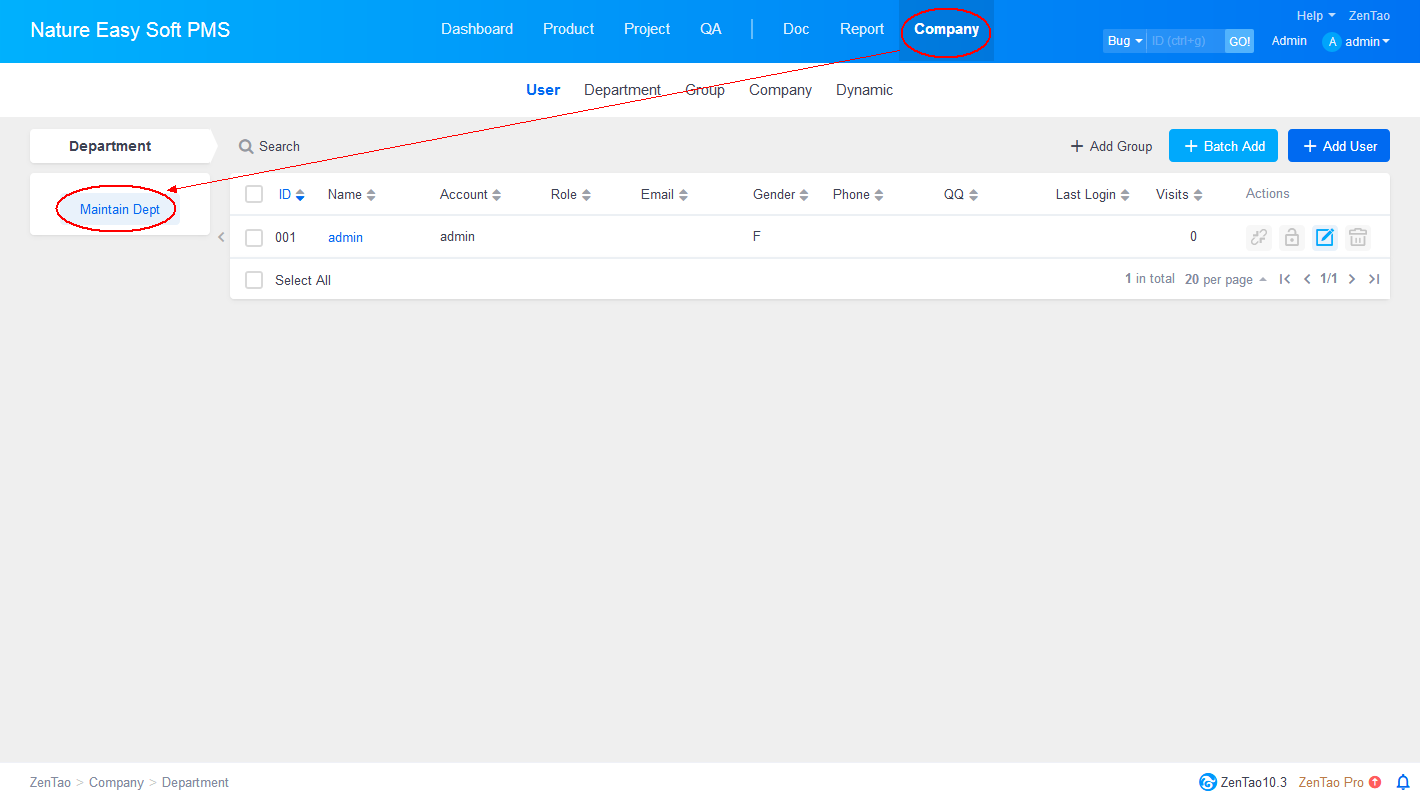Tick the checkbox for user 001
This screenshot has height=801, width=1420.
[254, 238]
